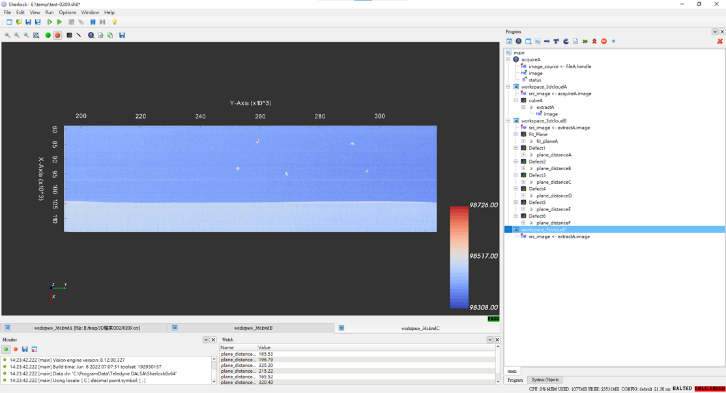Click the green Run continuously play icon
Viewport: 726px width, 393px height.
click(x=59, y=22)
